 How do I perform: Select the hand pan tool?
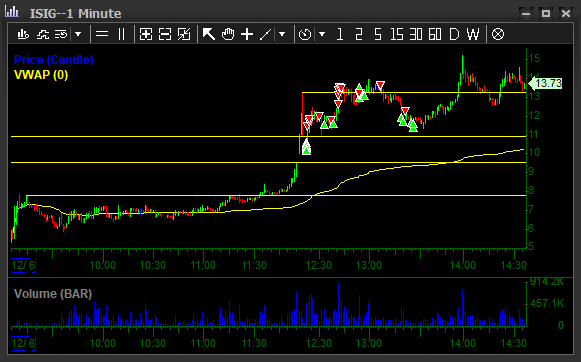[x=228, y=34]
